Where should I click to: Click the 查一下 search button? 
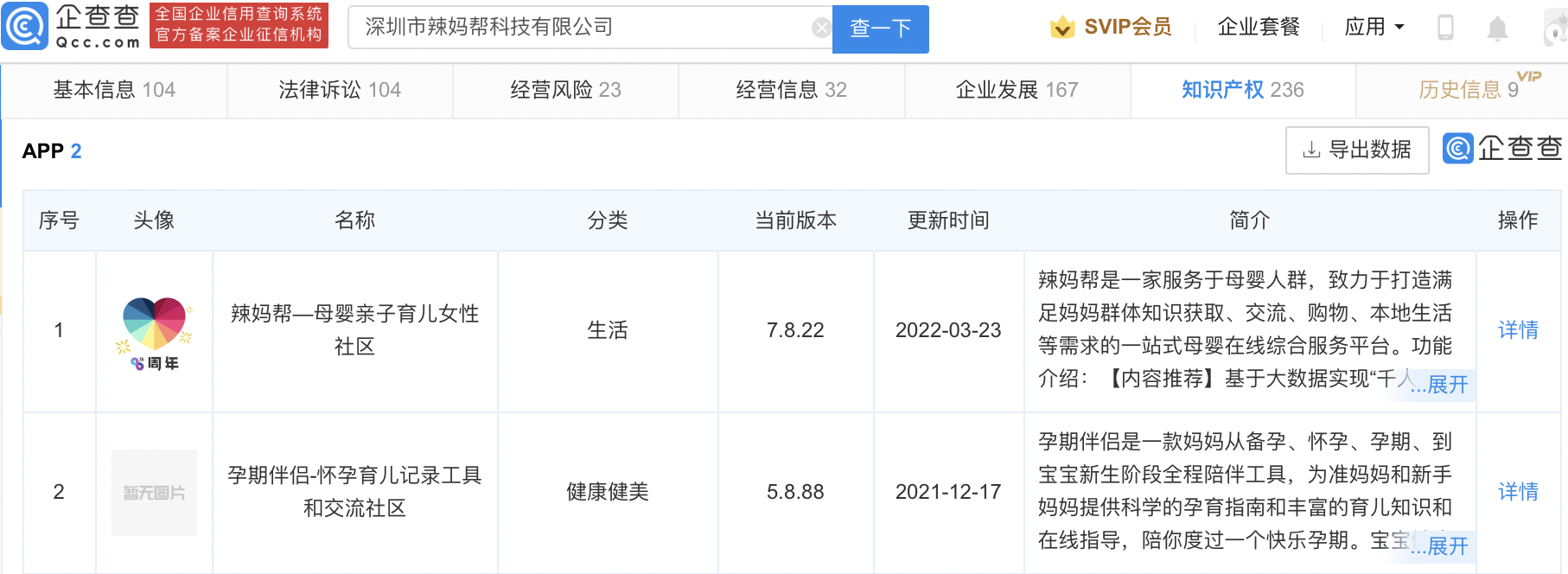click(x=880, y=29)
